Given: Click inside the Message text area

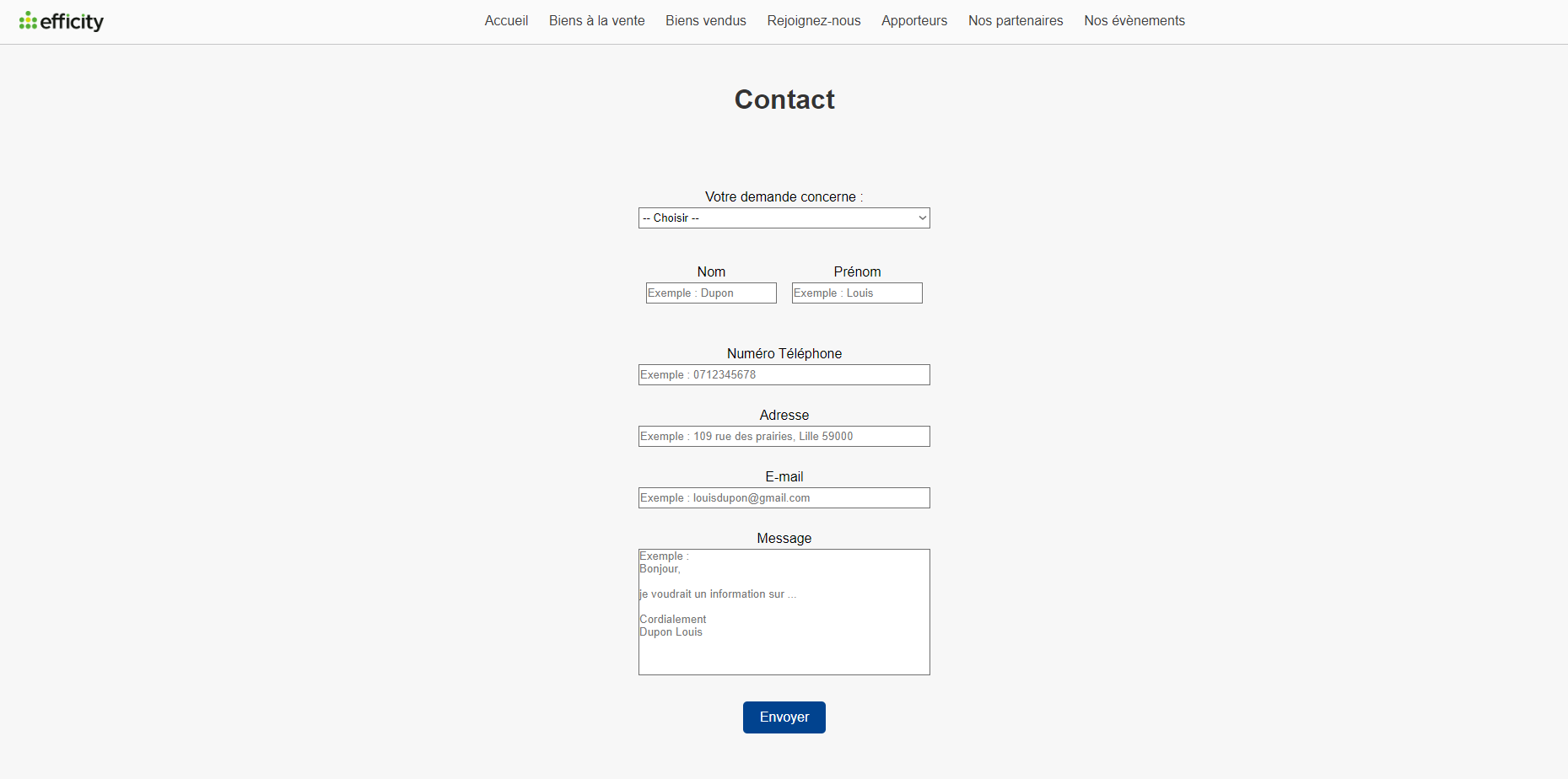Looking at the screenshot, I should 784,612.
